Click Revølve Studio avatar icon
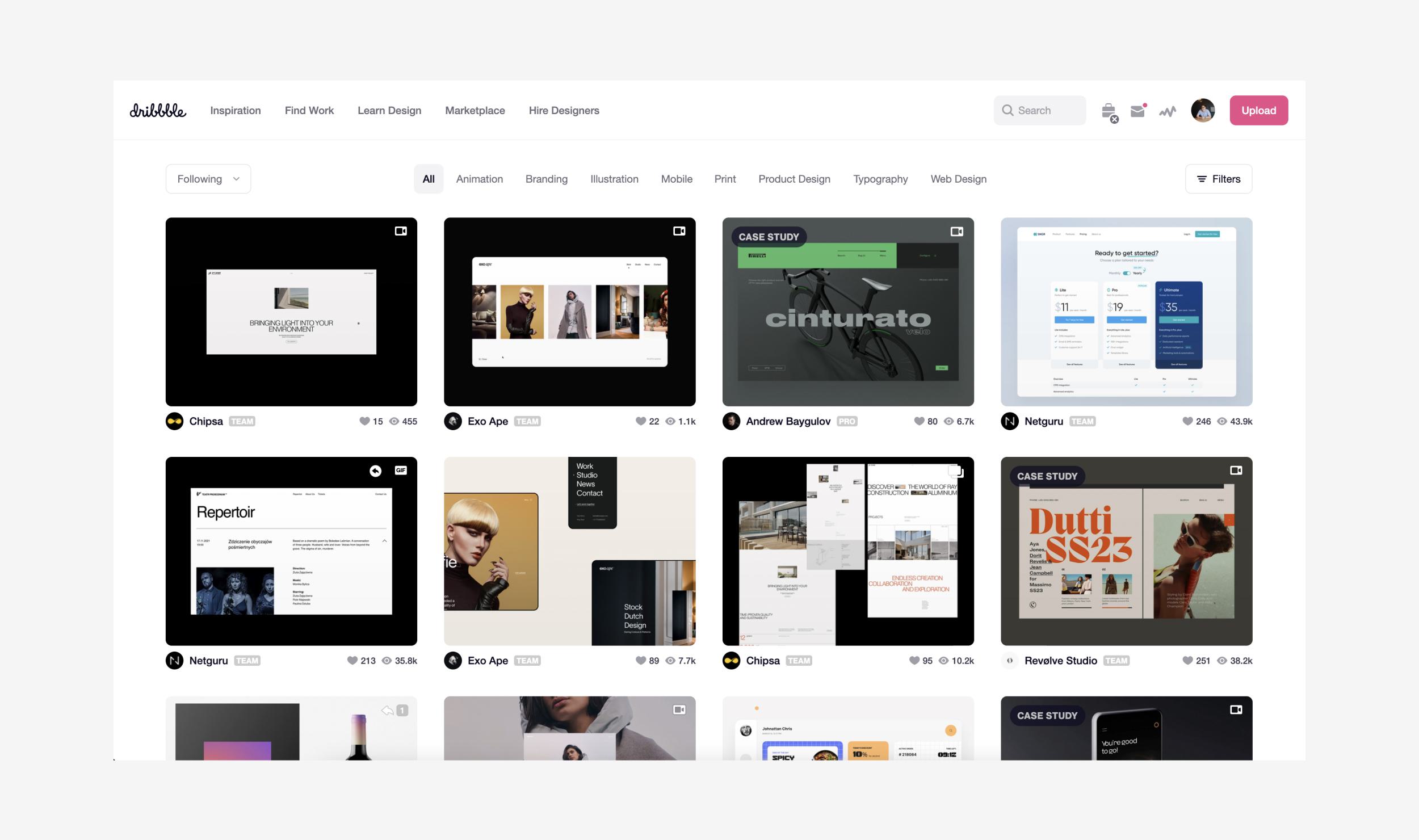 tap(1010, 661)
